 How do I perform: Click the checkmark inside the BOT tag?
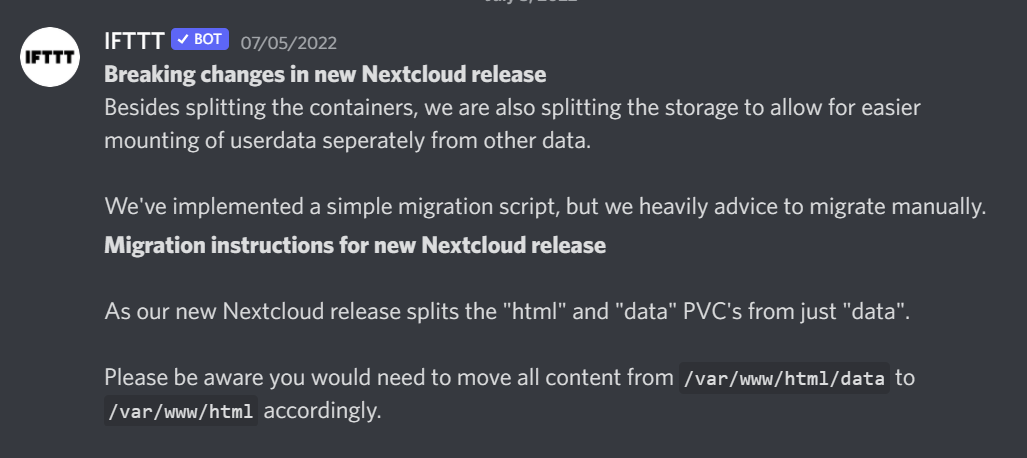[183, 40]
